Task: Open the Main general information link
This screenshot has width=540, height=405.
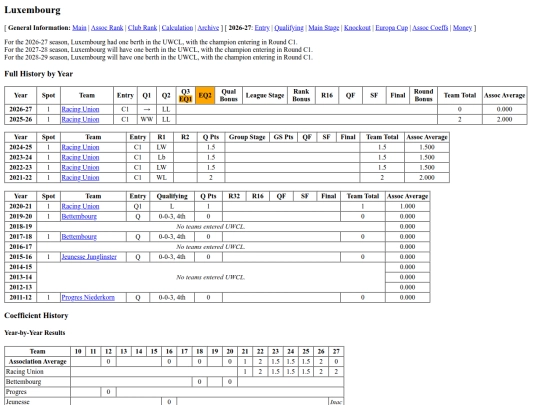Action: [79, 28]
